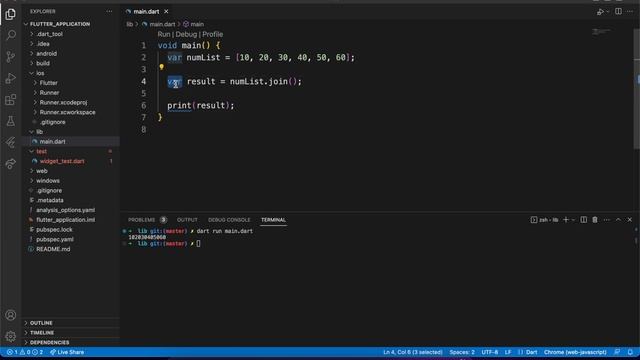Open notifications bell in status bar
Image resolution: width=640 pixels, height=360 pixels.
pyautogui.click(x=630, y=352)
